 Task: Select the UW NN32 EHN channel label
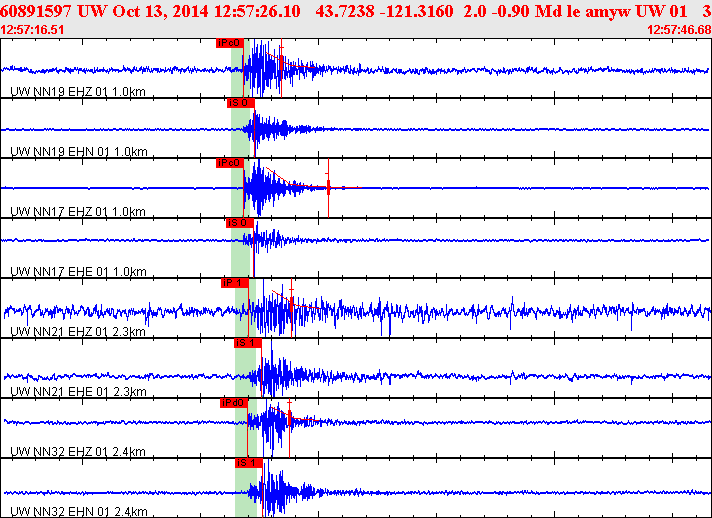click(79, 512)
